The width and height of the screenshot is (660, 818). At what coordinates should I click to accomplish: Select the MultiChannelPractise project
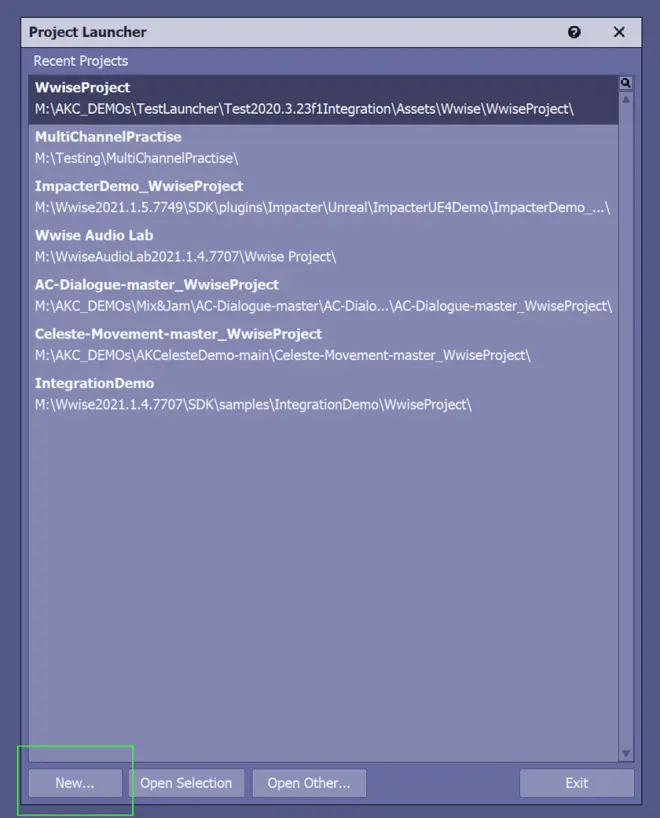pyautogui.click(x=323, y=148)
